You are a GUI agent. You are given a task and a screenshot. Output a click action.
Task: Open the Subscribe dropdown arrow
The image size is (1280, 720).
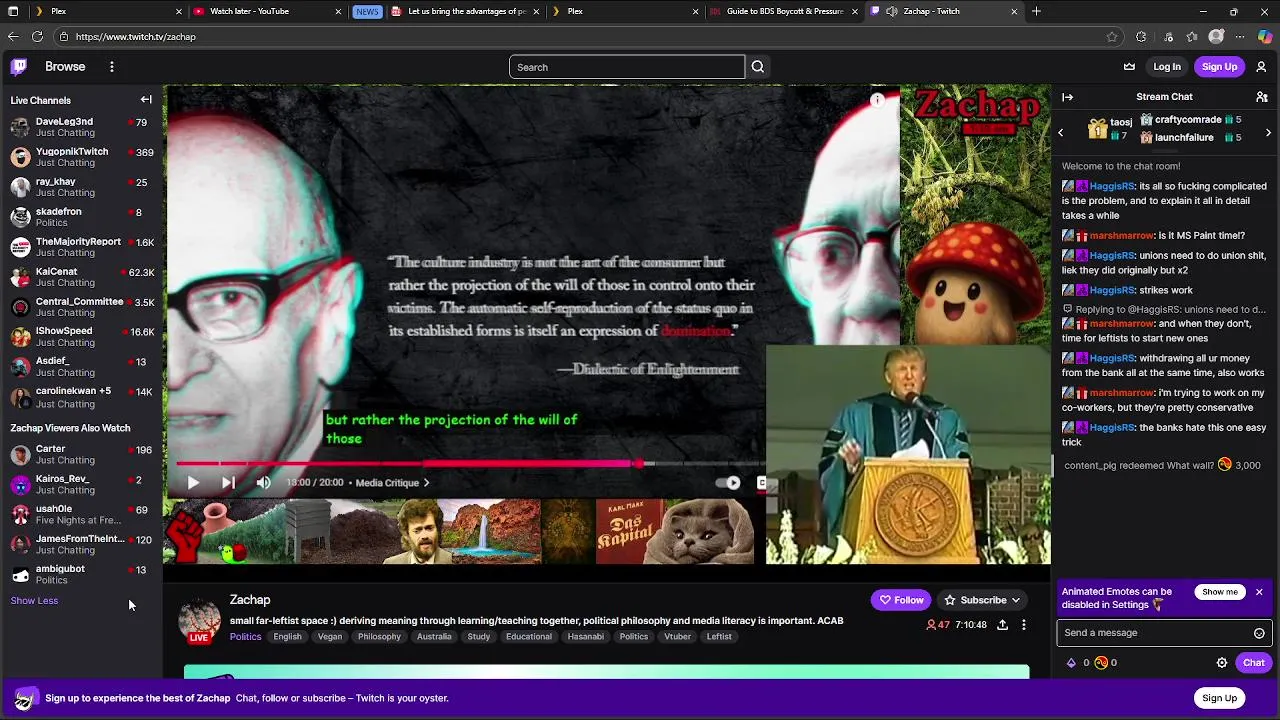tap(1015, 600)
